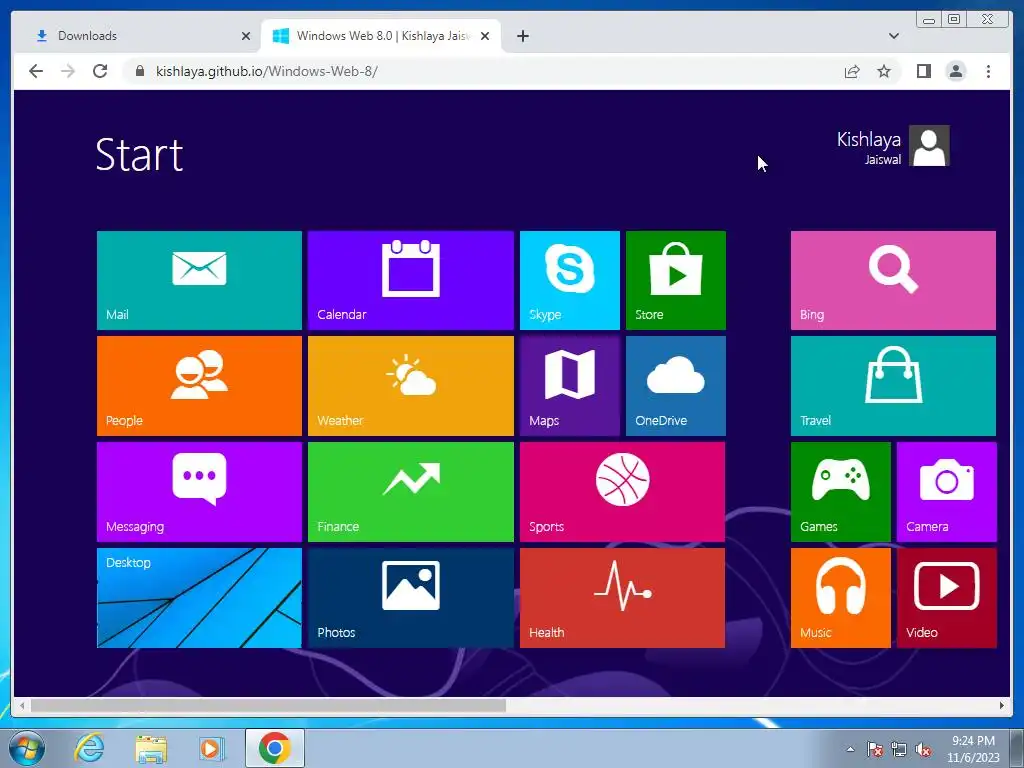This screenshot has width=1024, height=768.
Task: Open Windows Media Player from taskbar
Action: (x=212, y=748)
